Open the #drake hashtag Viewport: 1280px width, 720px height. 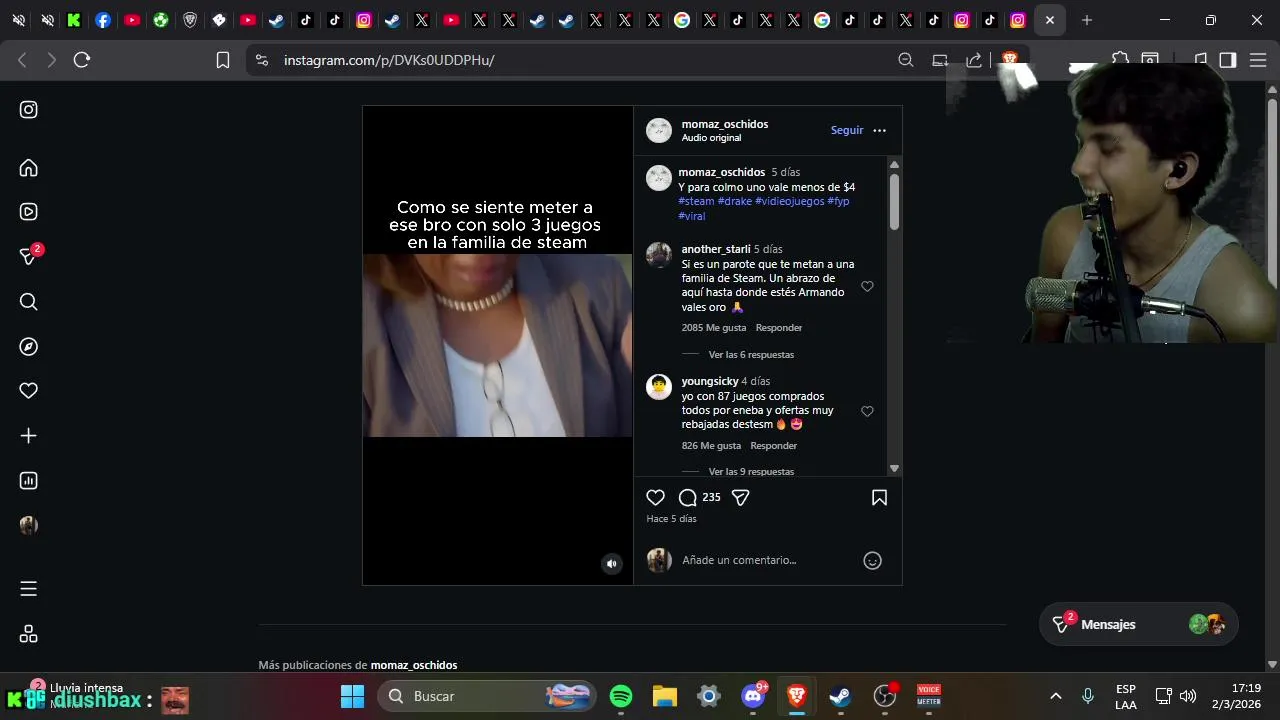click(735, 201)
